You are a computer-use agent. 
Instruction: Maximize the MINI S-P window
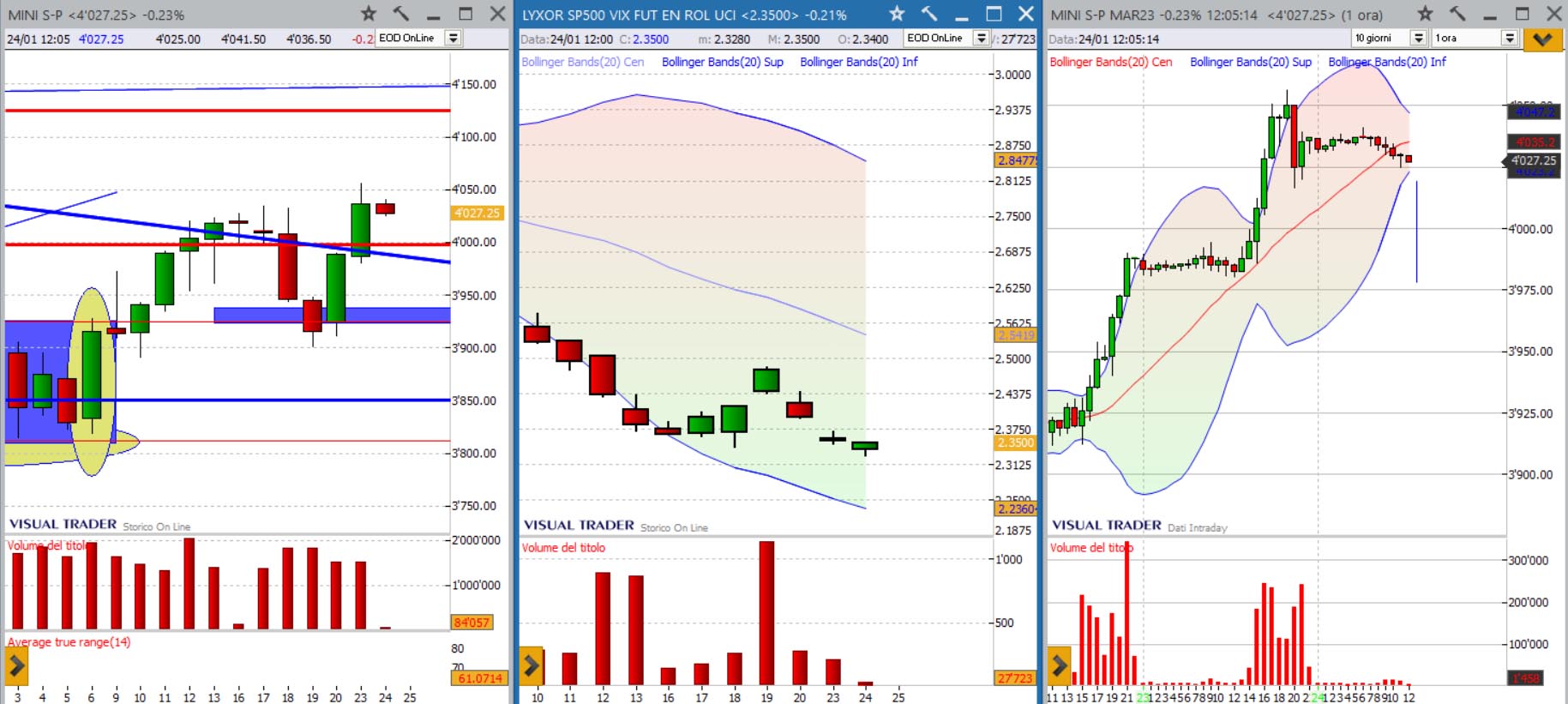click(x=466, y=14)
